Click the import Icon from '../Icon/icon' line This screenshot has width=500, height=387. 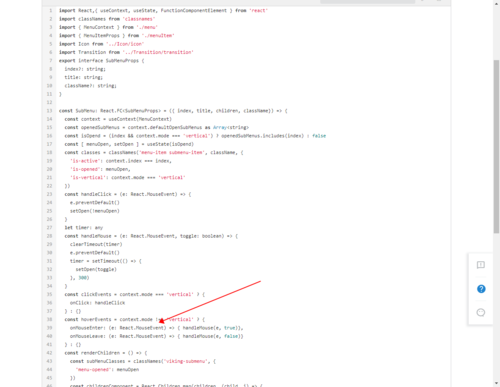[x=101, y=44]
